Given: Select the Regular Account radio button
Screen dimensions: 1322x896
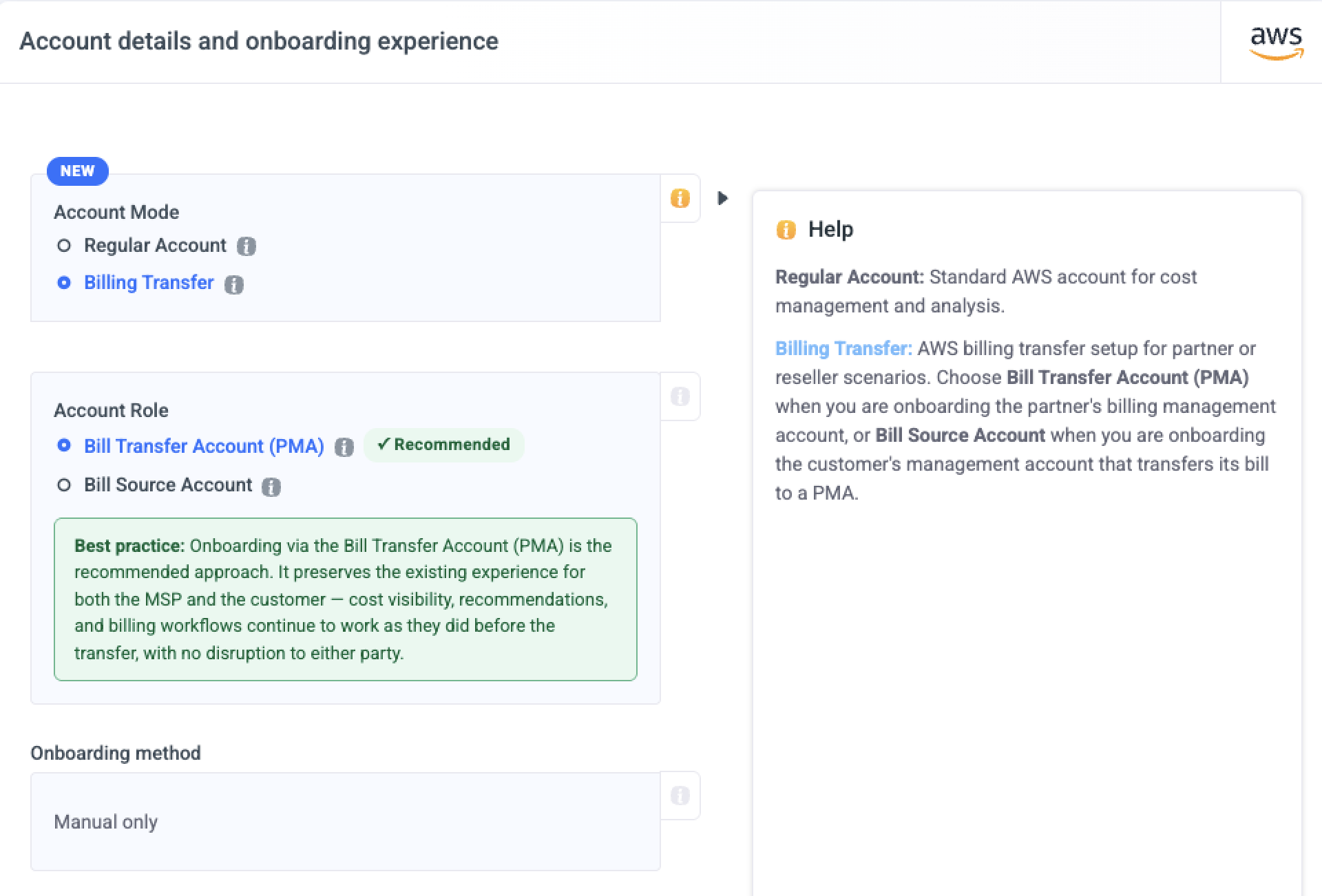Looking at the screenshot, I should (x=64, y=246).
